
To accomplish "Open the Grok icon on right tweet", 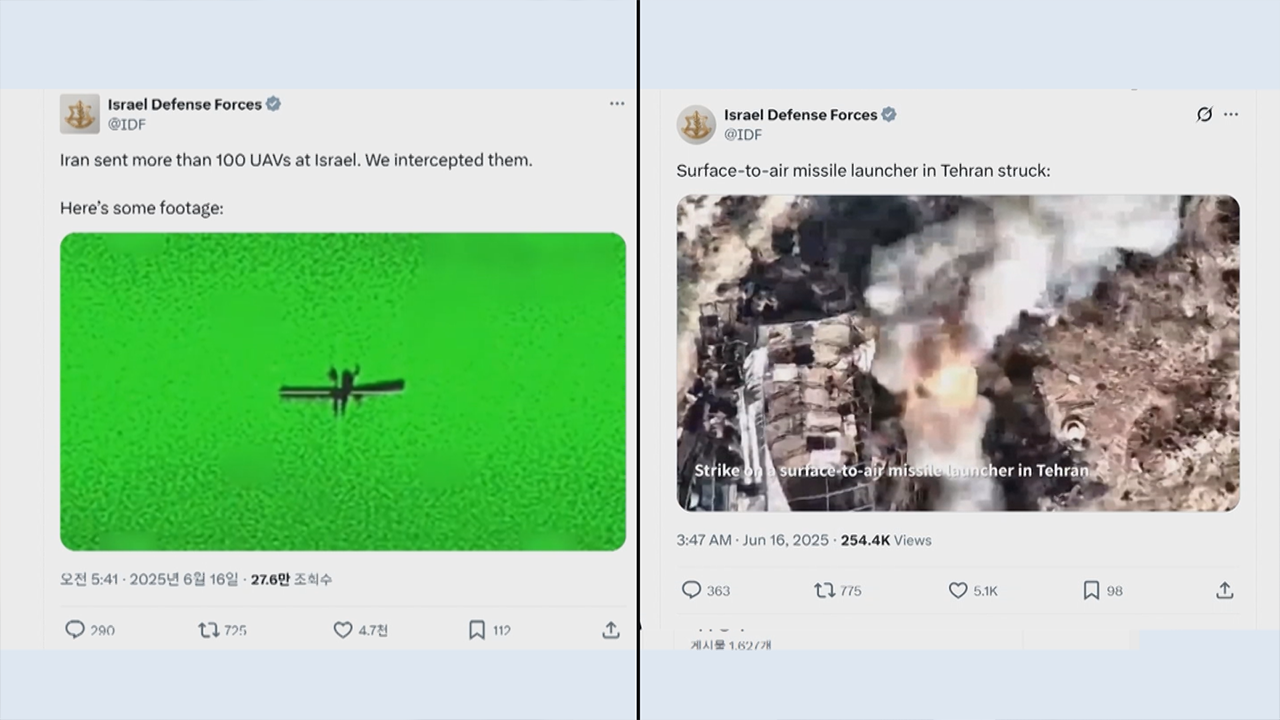I will pos(1205,114).
